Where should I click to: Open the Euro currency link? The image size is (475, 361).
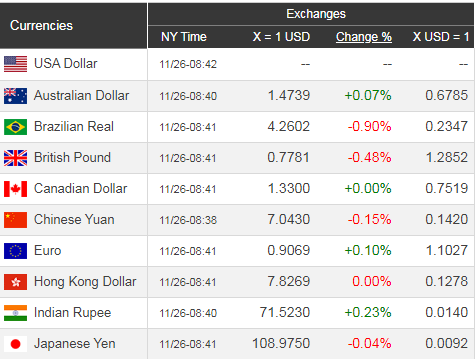48,251
